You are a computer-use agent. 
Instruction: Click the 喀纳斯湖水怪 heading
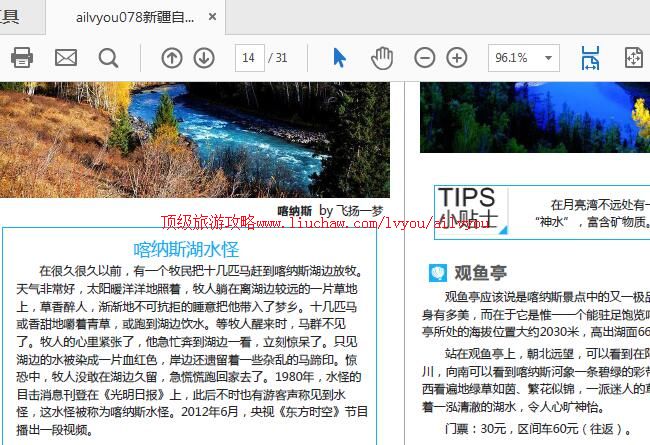[186, 248]
